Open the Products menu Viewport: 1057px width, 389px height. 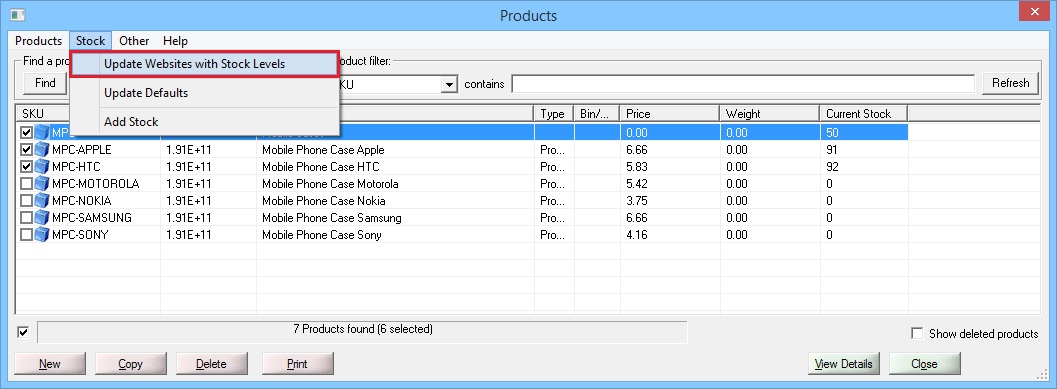(38, 41)
